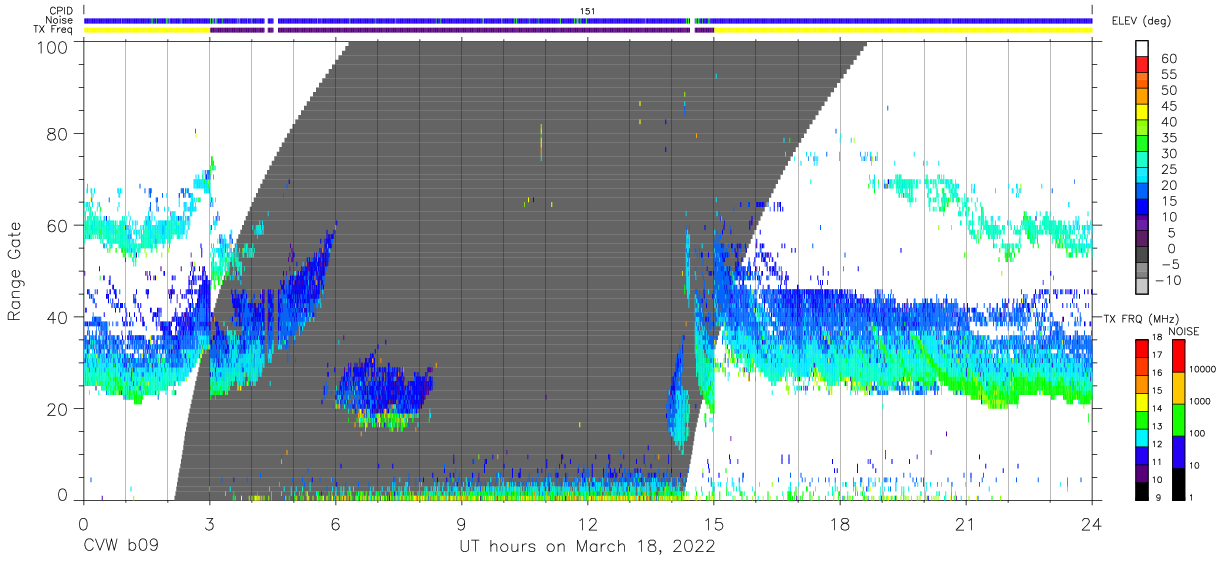Click the 45 label on elevation scale
Viewport: 1228px width, 567px height.
coord(1169,106)
